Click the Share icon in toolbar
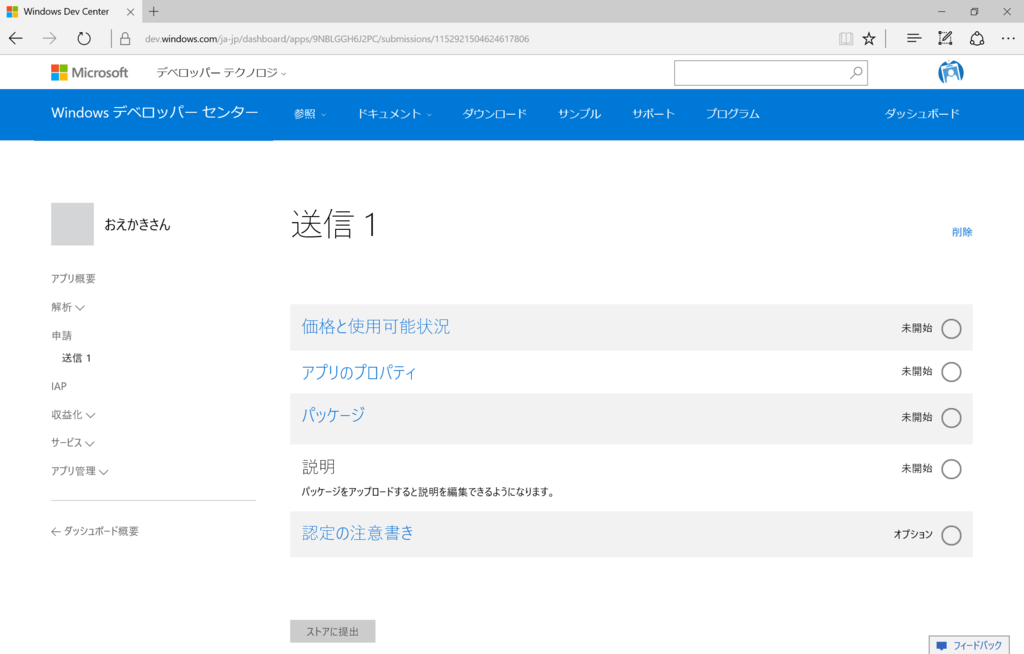Image resolution: width=1024 pixels, height=654 pixels. [977, 39]
